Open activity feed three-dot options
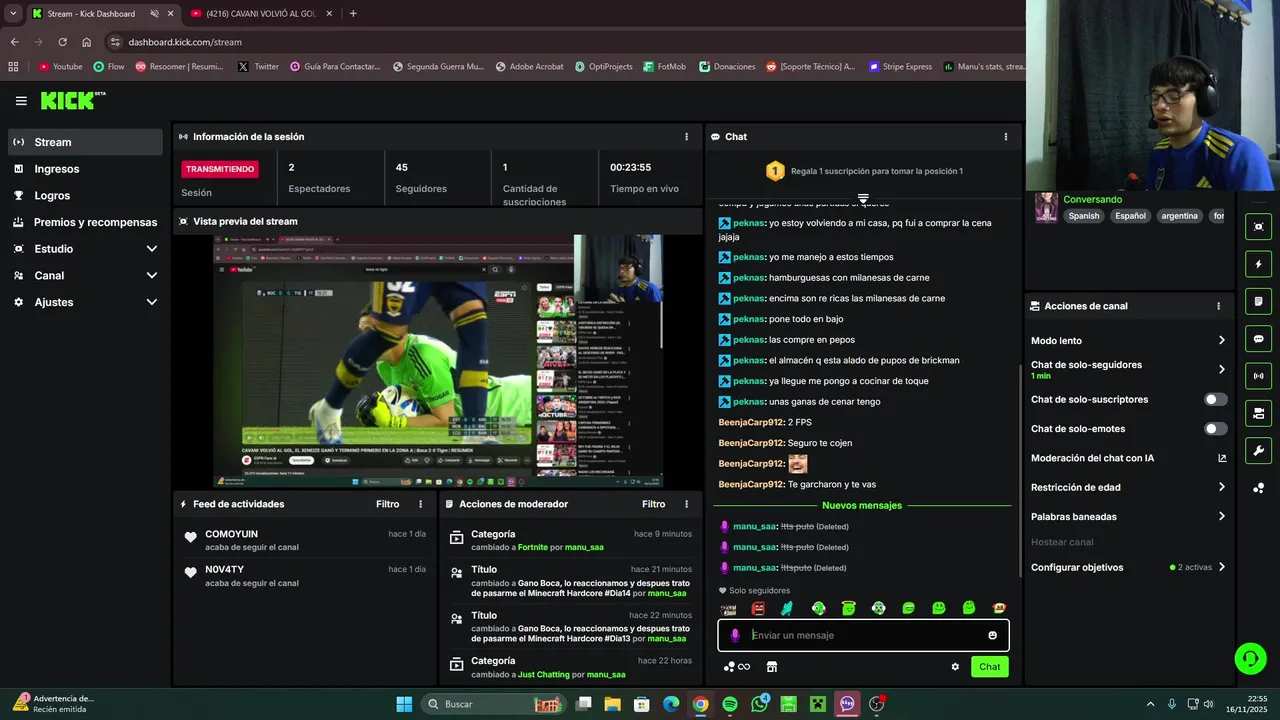The image size is (1280, 720). click(x=420, y=504)
